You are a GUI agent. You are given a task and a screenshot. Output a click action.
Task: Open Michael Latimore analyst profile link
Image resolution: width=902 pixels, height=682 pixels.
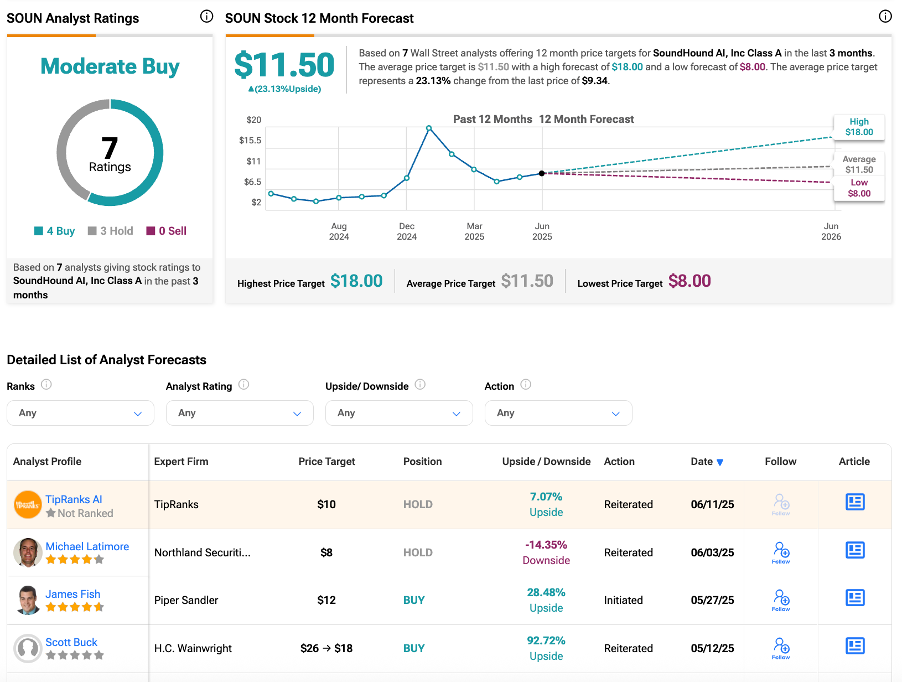point(87,546)
